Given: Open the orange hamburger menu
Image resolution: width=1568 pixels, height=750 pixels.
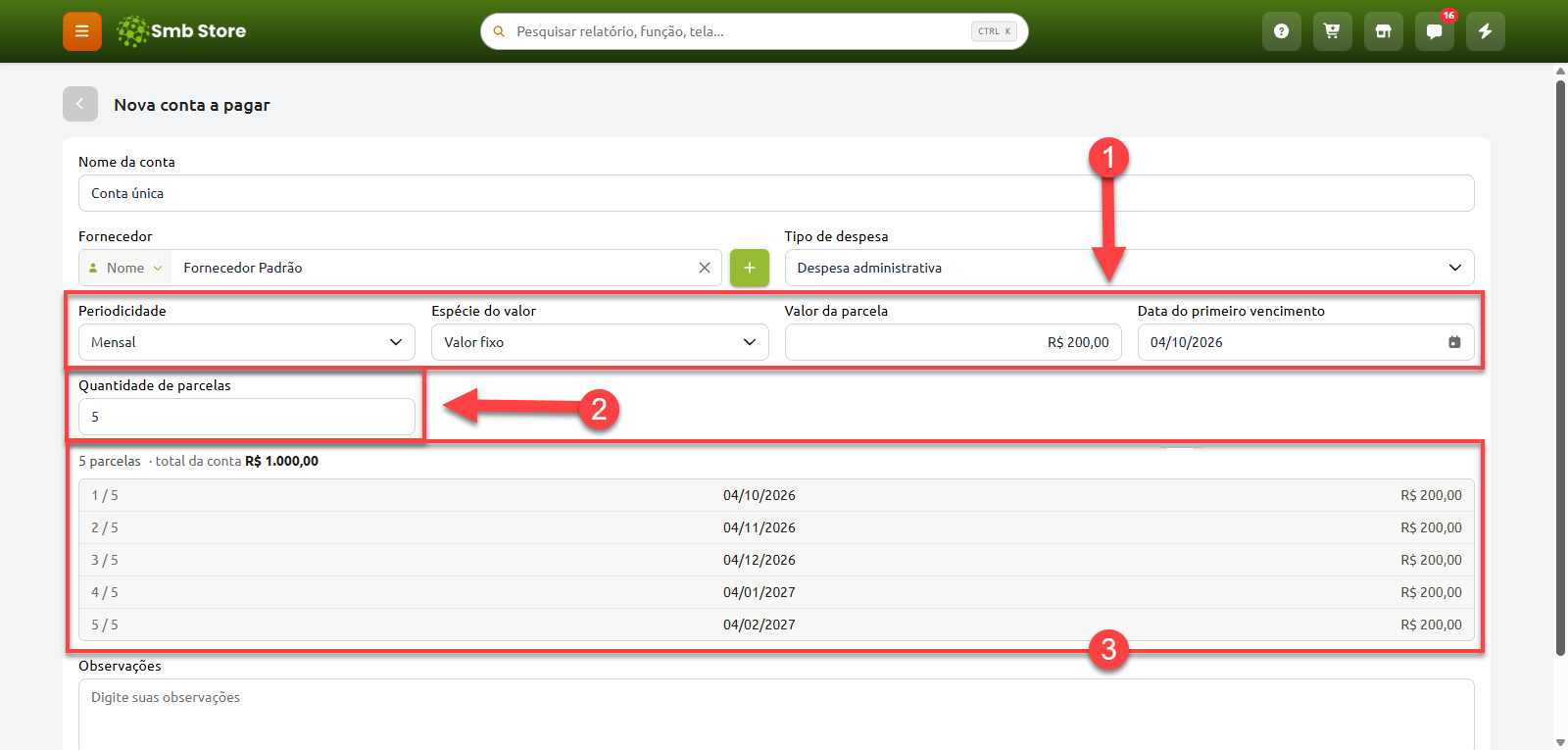Looking at the screenshot, I should coord(82,31).
